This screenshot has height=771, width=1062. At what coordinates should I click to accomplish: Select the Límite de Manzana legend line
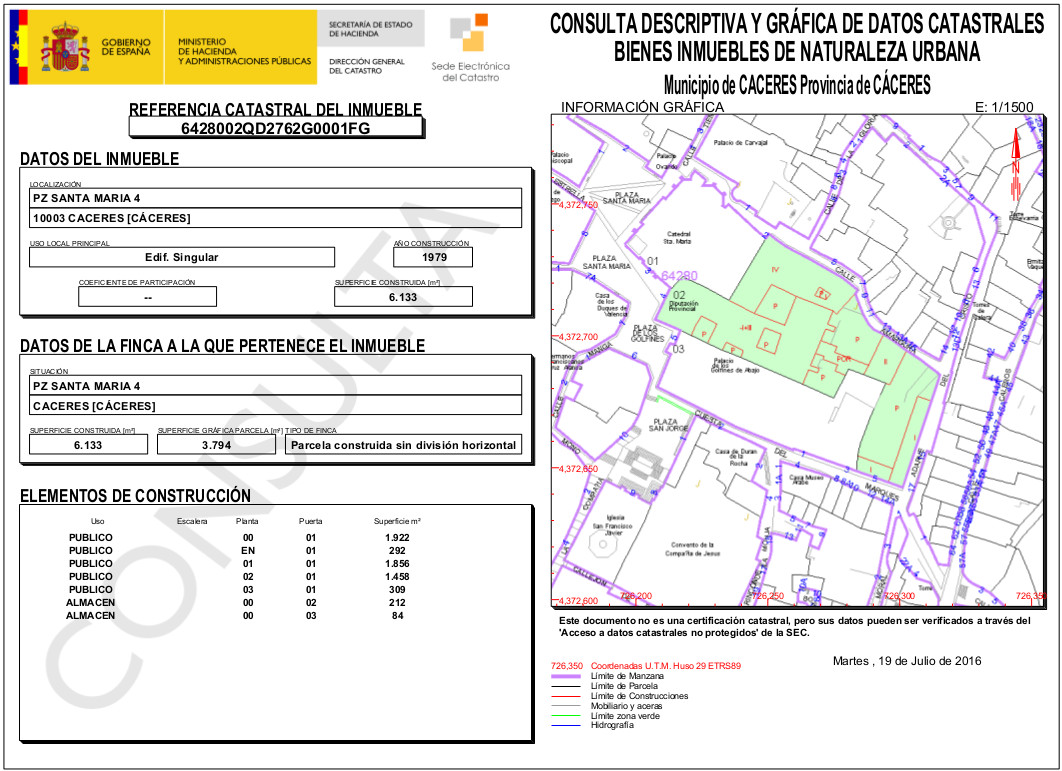coord(569,677)
